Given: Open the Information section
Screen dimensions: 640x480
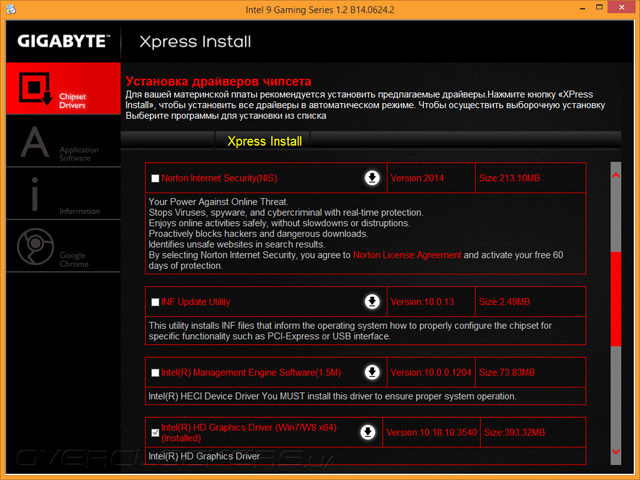Looking at the screenshot, I should [63, 194].
